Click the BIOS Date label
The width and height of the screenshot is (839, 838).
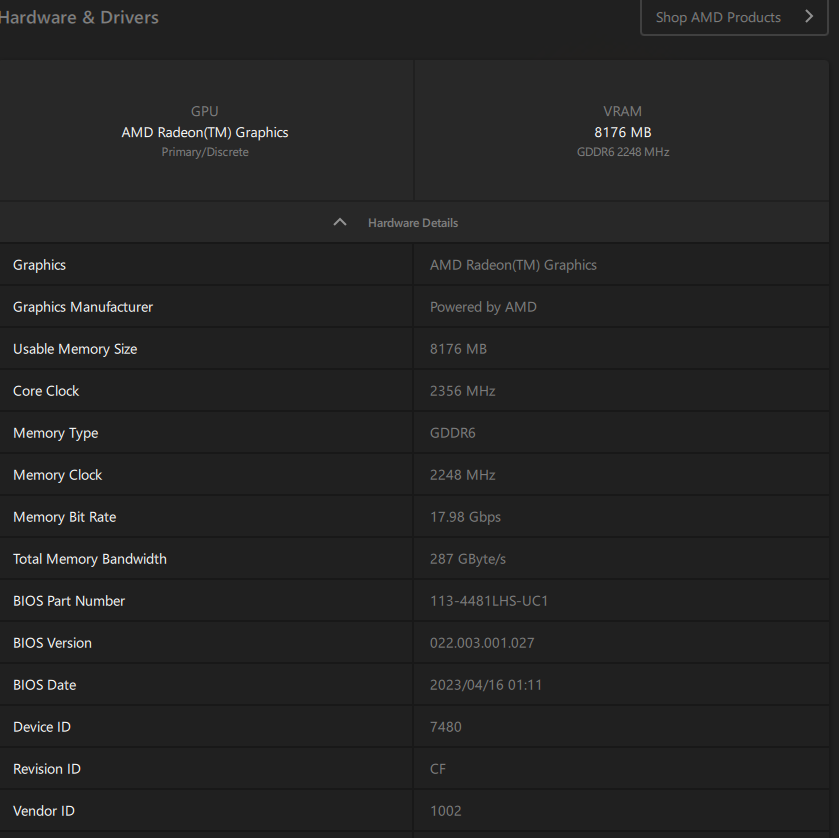click(44, 685)
